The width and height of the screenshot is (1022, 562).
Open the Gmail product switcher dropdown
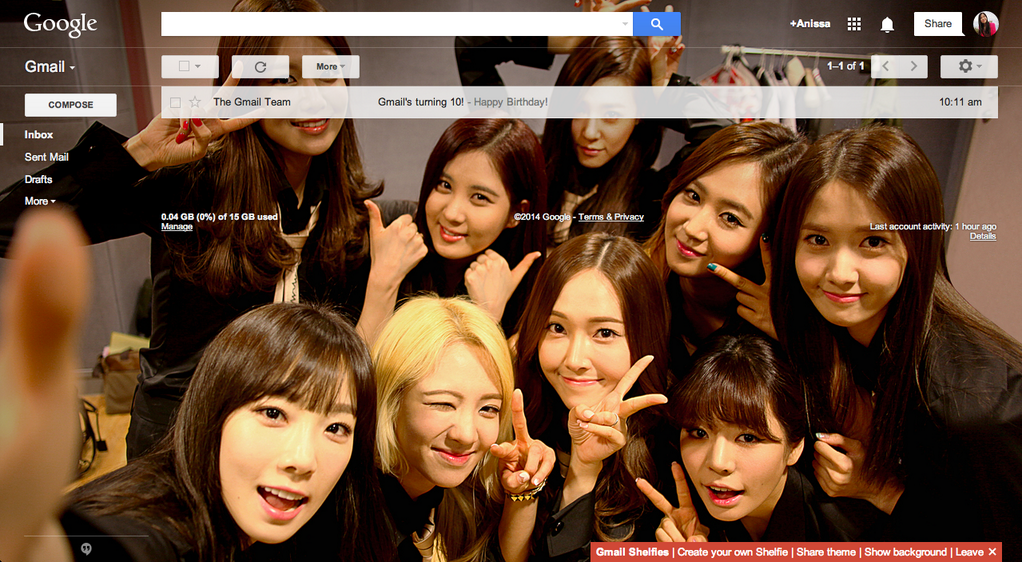[x=50, y=67]
